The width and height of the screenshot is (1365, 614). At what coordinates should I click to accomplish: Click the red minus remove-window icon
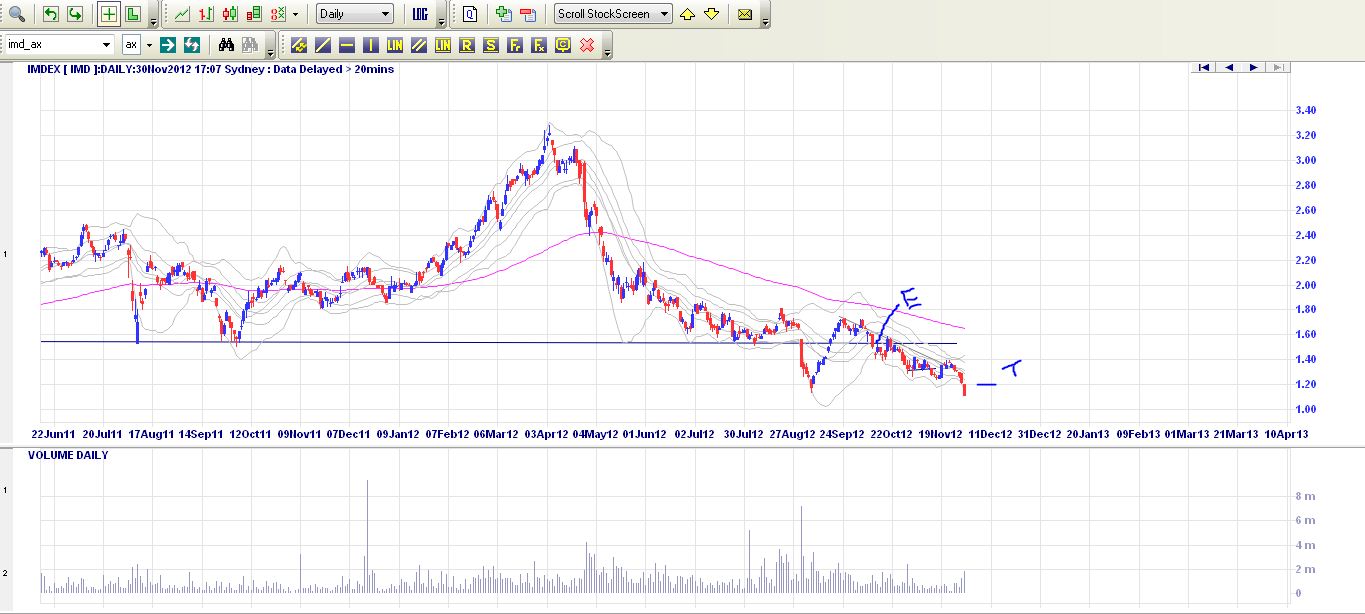[x=528, y=14]
